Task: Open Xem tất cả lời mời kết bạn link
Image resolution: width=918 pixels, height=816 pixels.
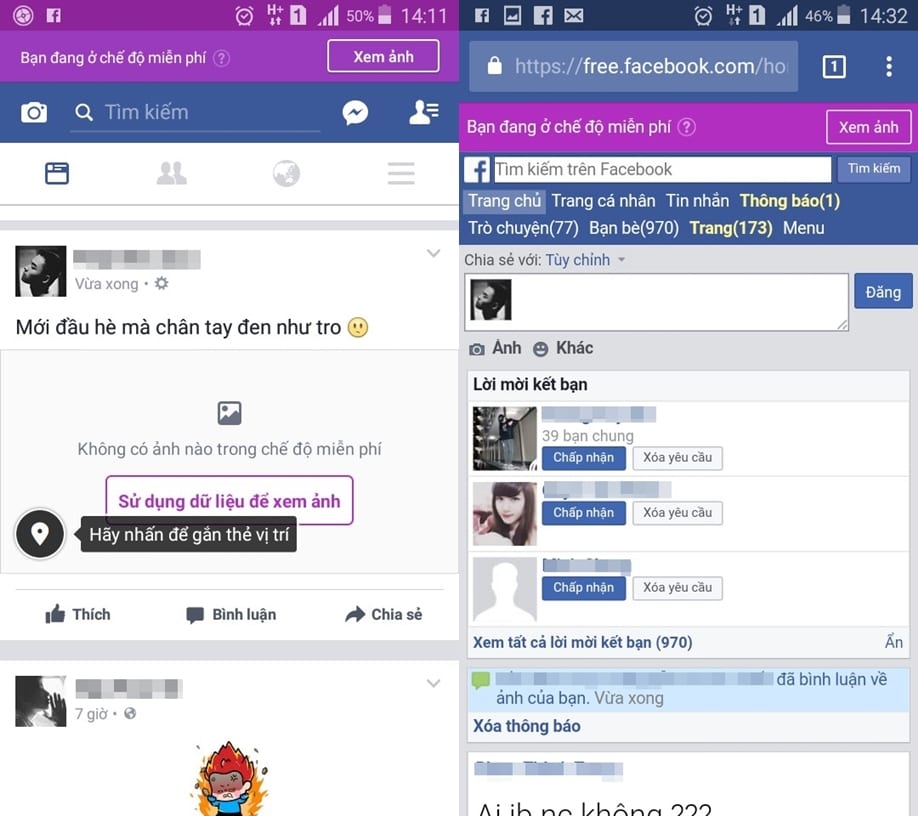Action: [x=583, y=643]
